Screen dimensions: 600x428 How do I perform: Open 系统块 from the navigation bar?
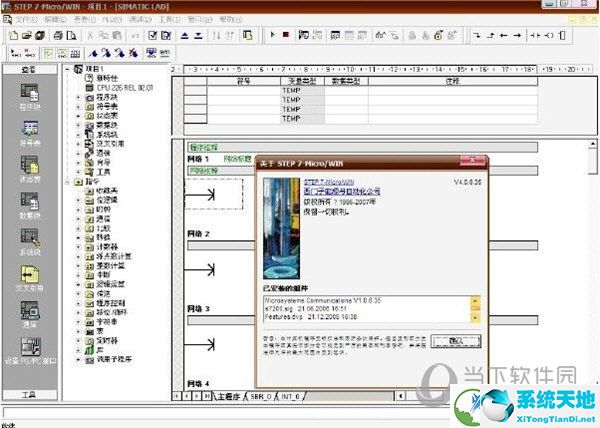pyautogui.click(x=30, y=242)
